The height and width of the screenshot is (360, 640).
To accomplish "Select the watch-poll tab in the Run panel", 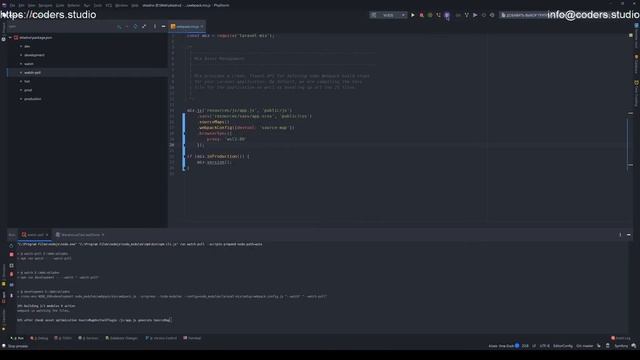I will (34, 235).
